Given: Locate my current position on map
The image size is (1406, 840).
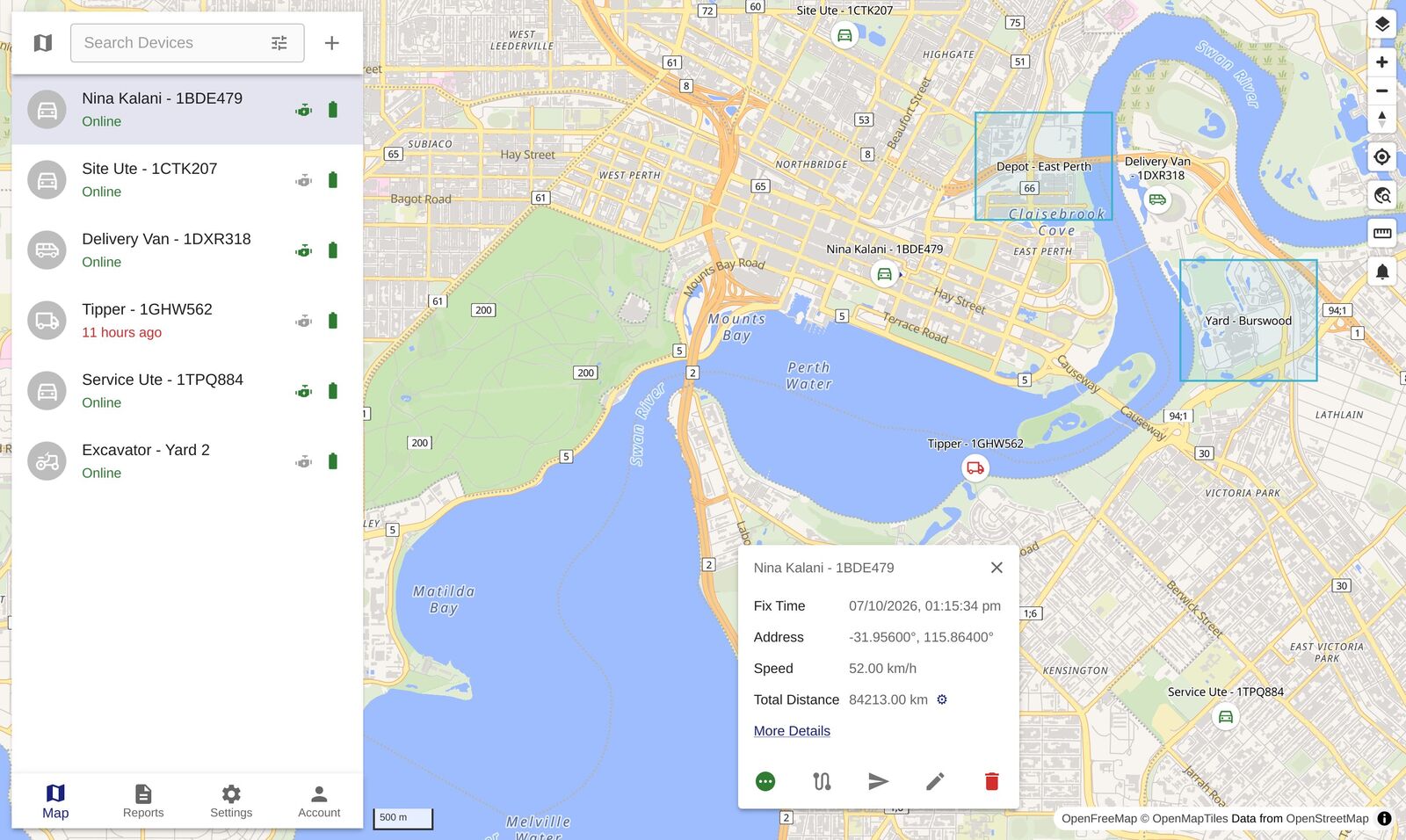Looking at the screenshot, I should 1382,157.
